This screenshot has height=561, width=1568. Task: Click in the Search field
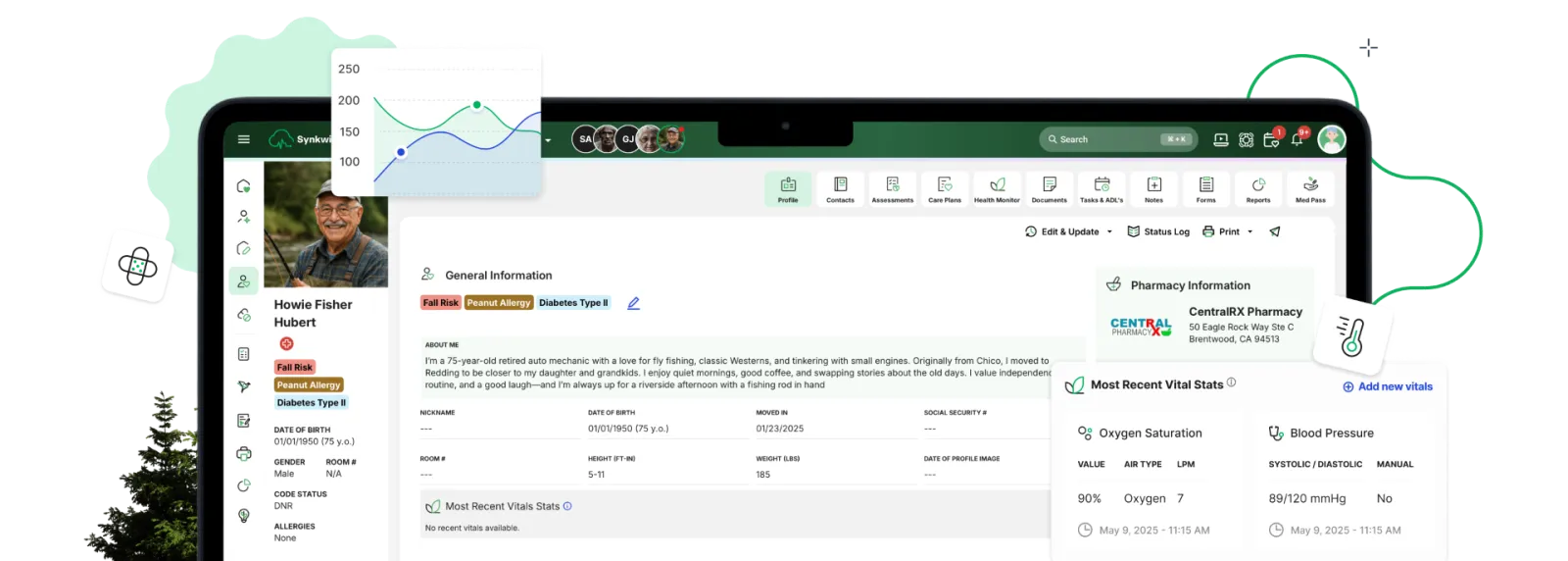click(1117, 139)
